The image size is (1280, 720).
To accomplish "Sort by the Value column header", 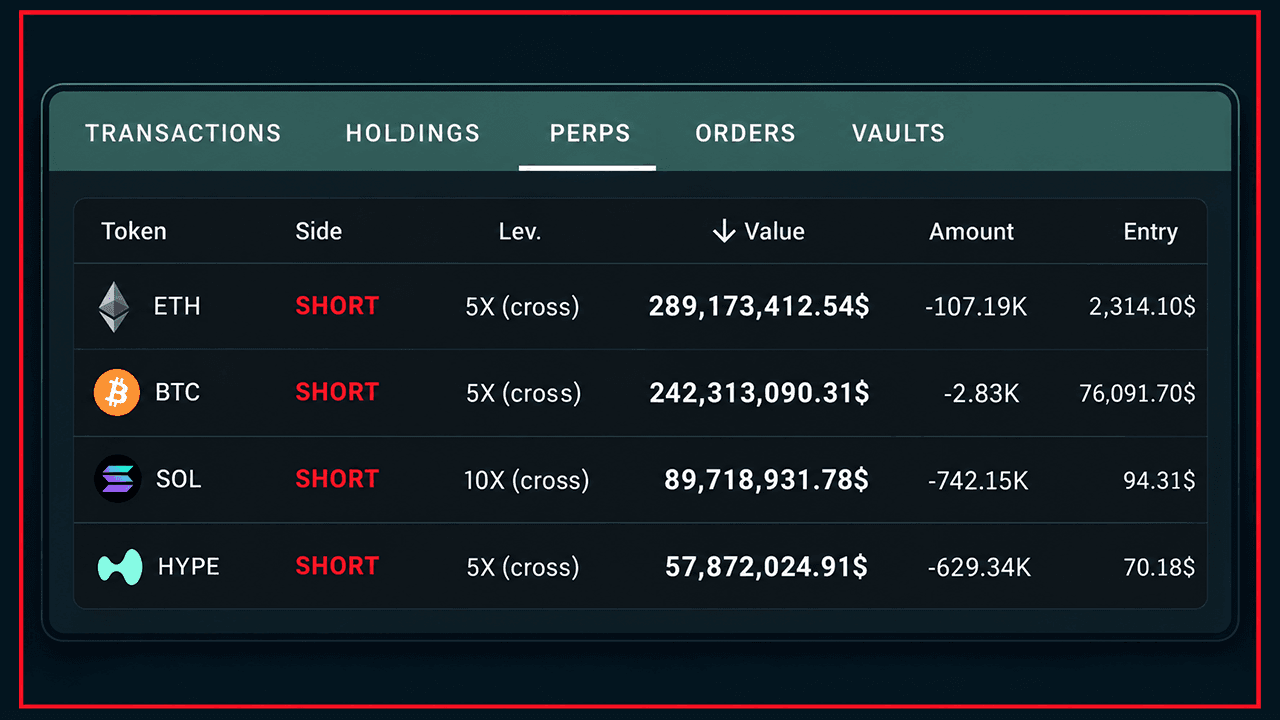I will [774, 232].
